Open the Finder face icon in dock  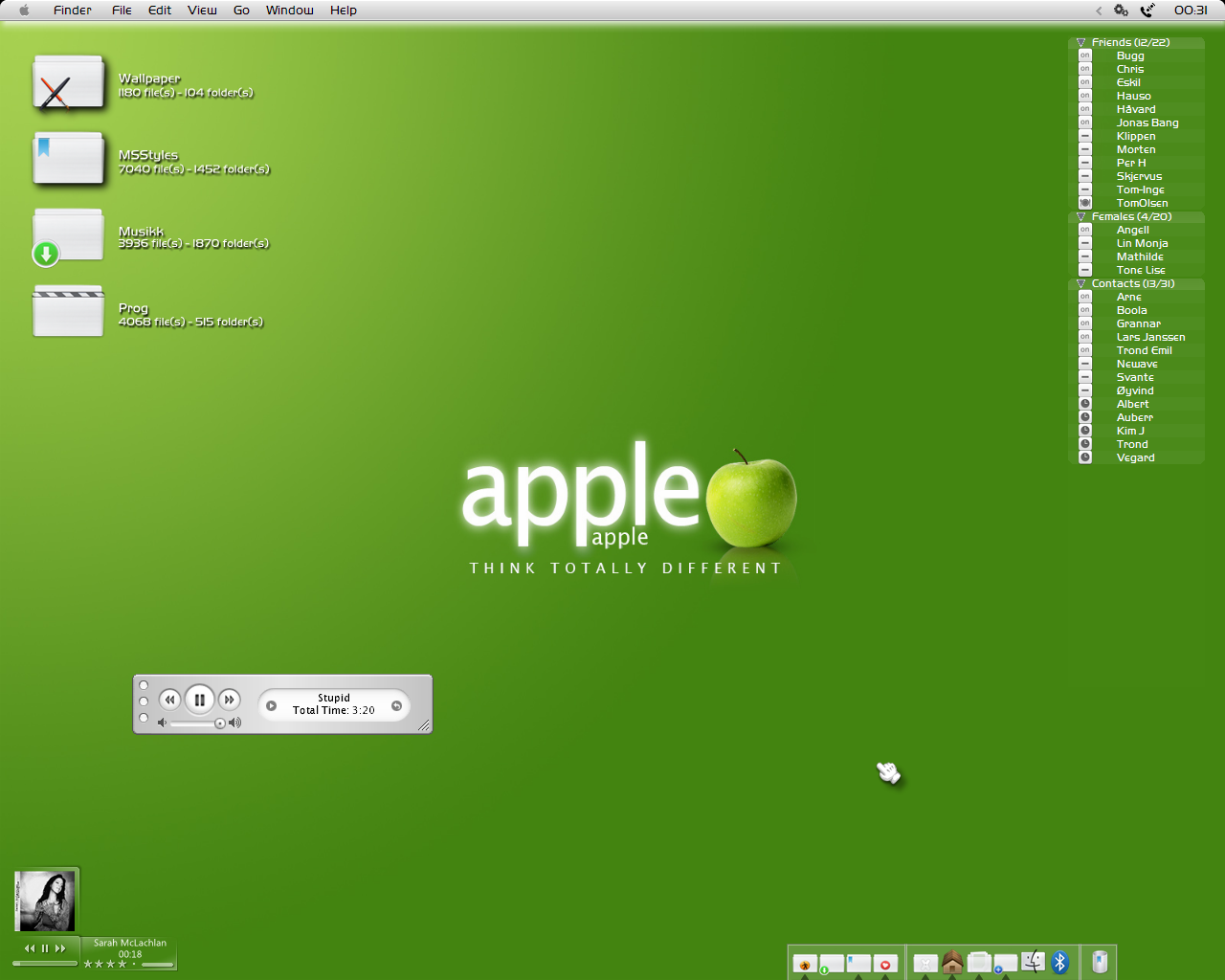(x=1033, y=962)
